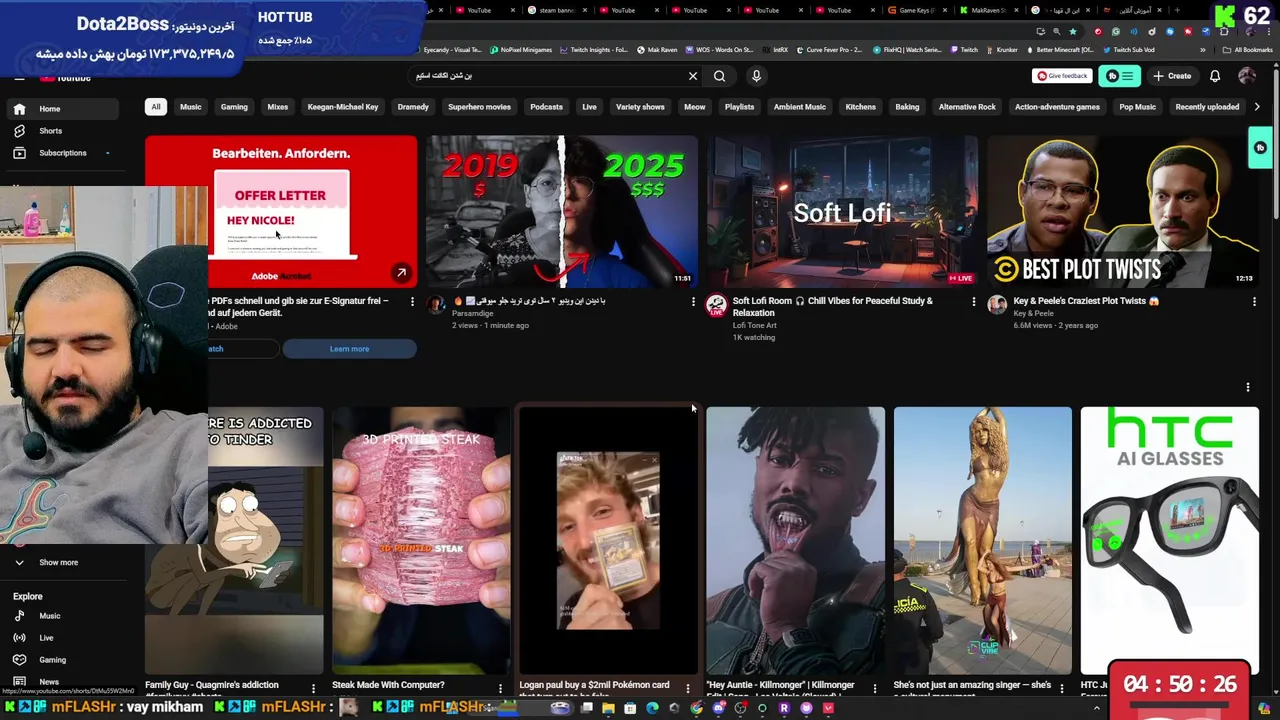Open options for Steak Made With Computer short
Viewport: 1280px width, 720px height.
(500, 688)
